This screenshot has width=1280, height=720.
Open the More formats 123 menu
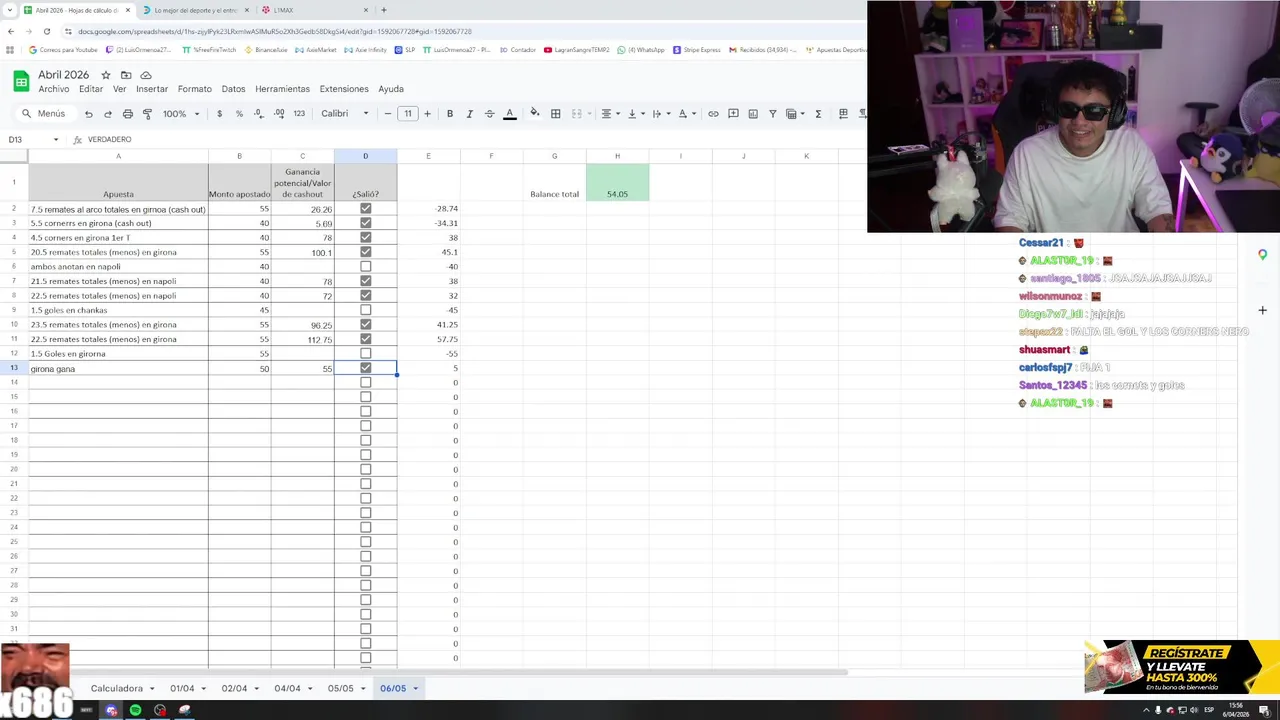[299, 114]
